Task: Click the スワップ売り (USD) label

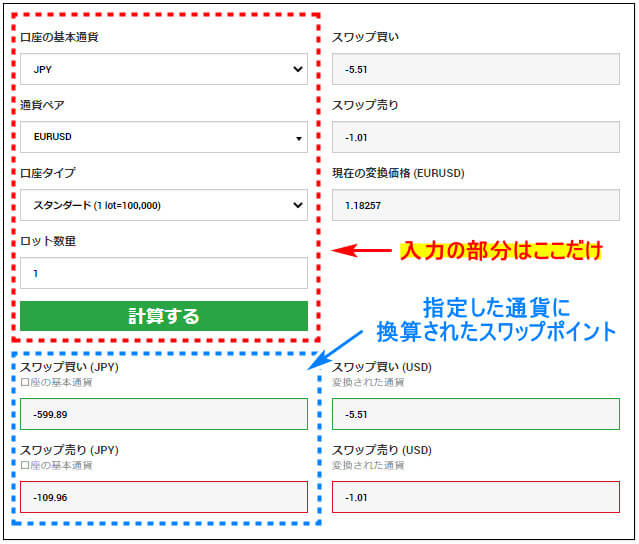Action: [382, 450]
